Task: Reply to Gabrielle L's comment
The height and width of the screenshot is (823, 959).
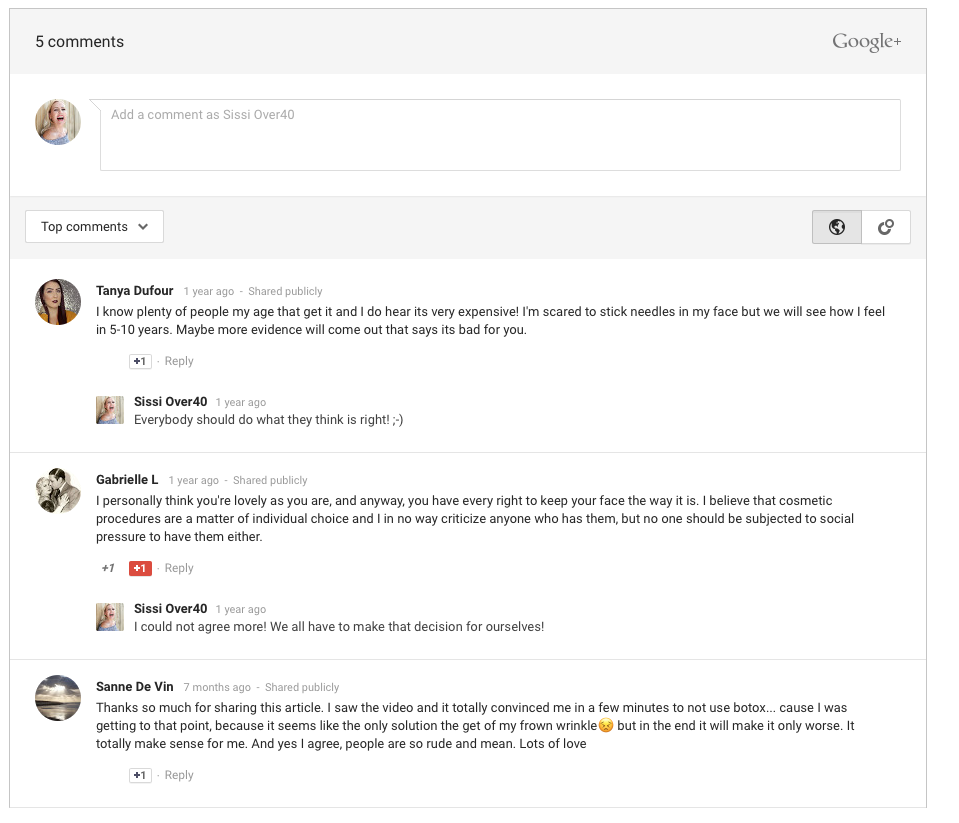Action: [x=179, y=568]
